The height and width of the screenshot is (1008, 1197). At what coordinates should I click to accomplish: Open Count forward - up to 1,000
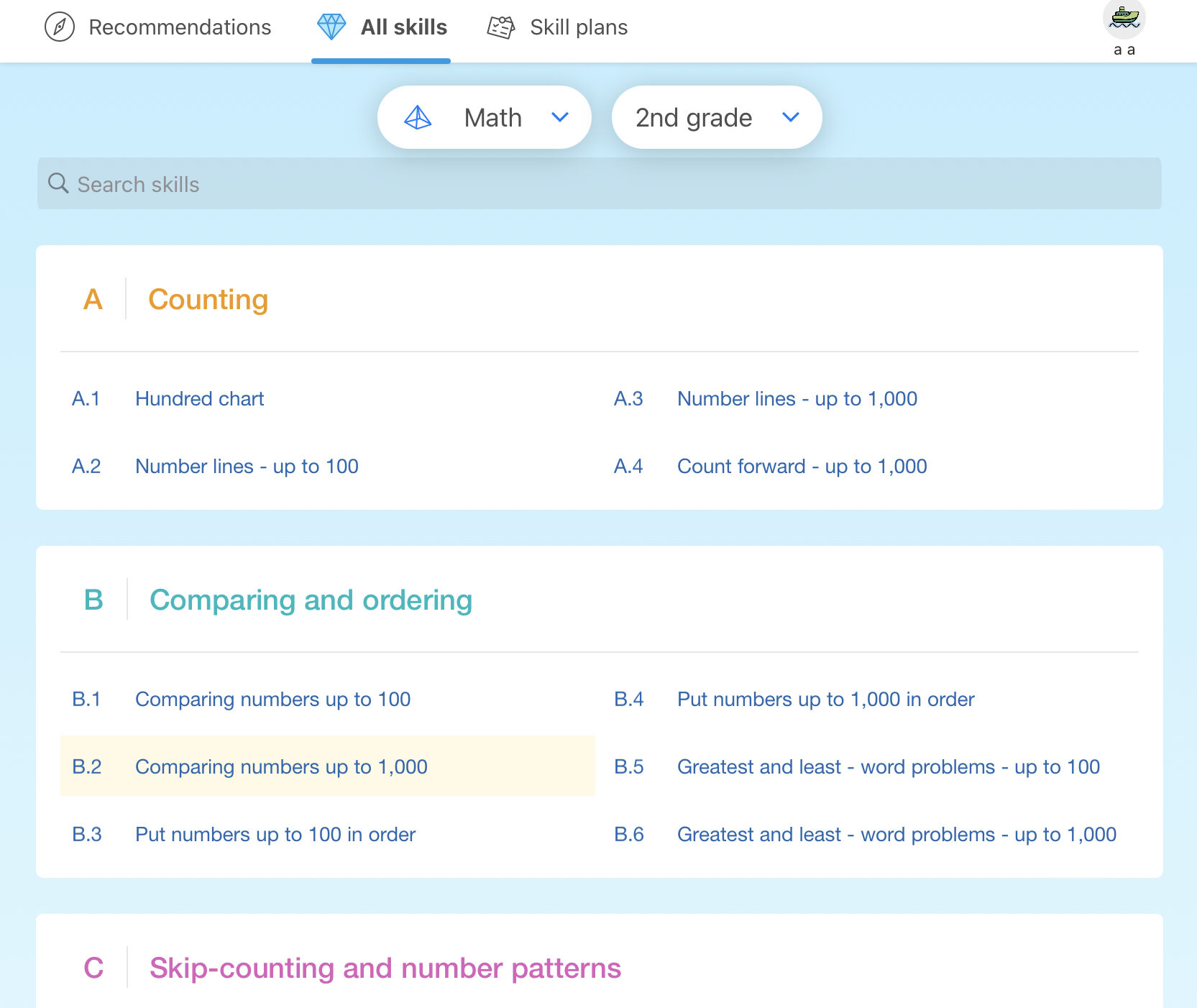pos(802,466)
